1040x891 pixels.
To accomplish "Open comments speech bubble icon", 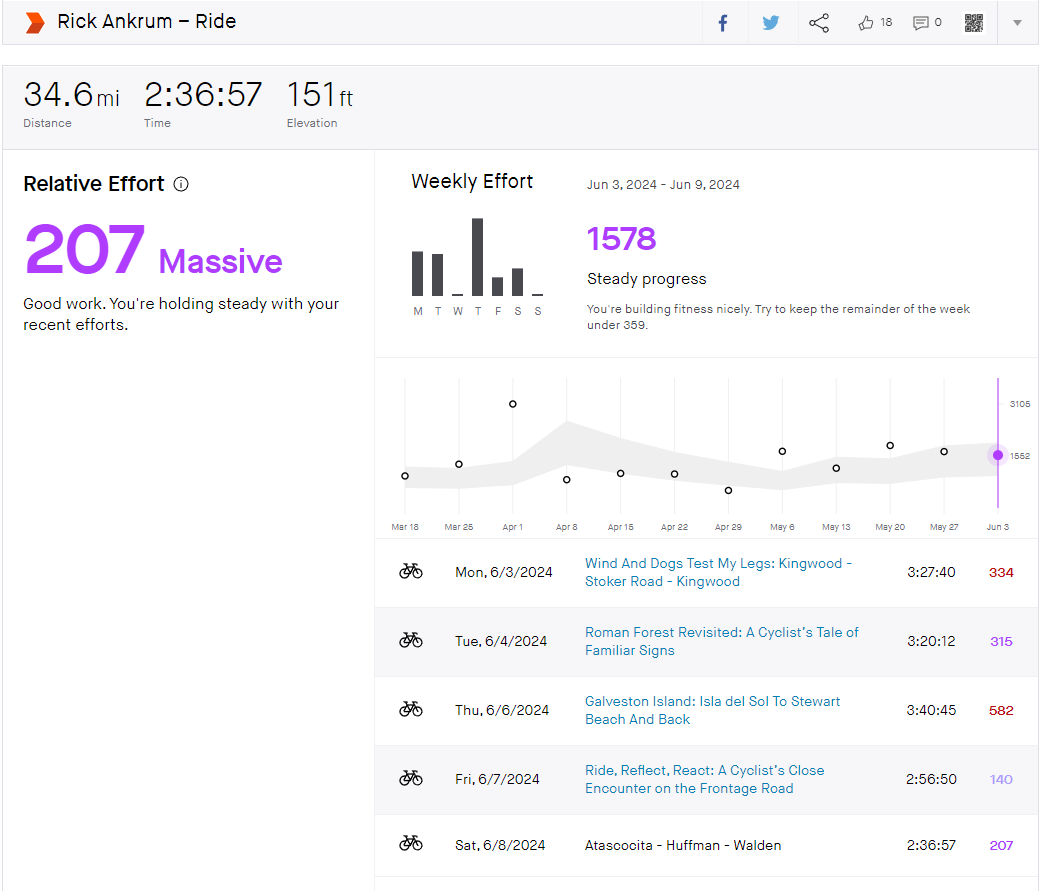I will [920, 23].
